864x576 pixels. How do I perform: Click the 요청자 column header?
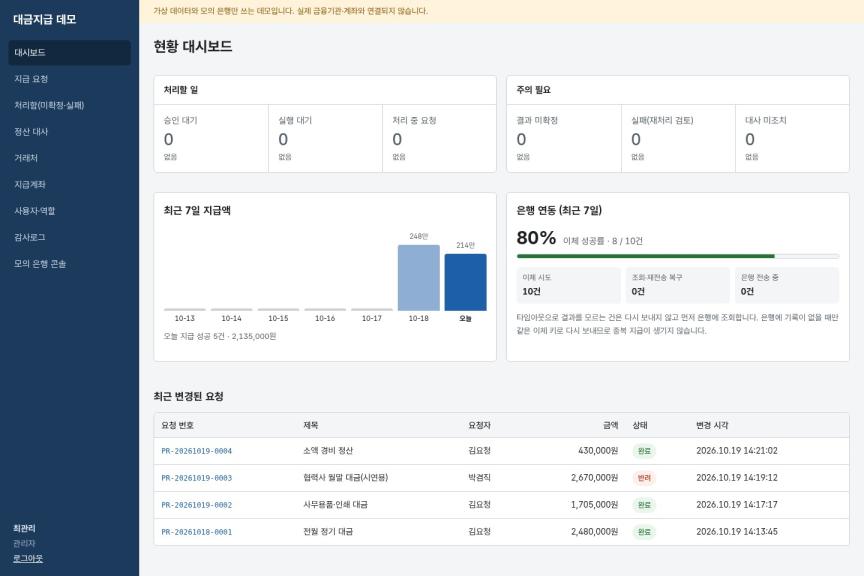(479, 425)
